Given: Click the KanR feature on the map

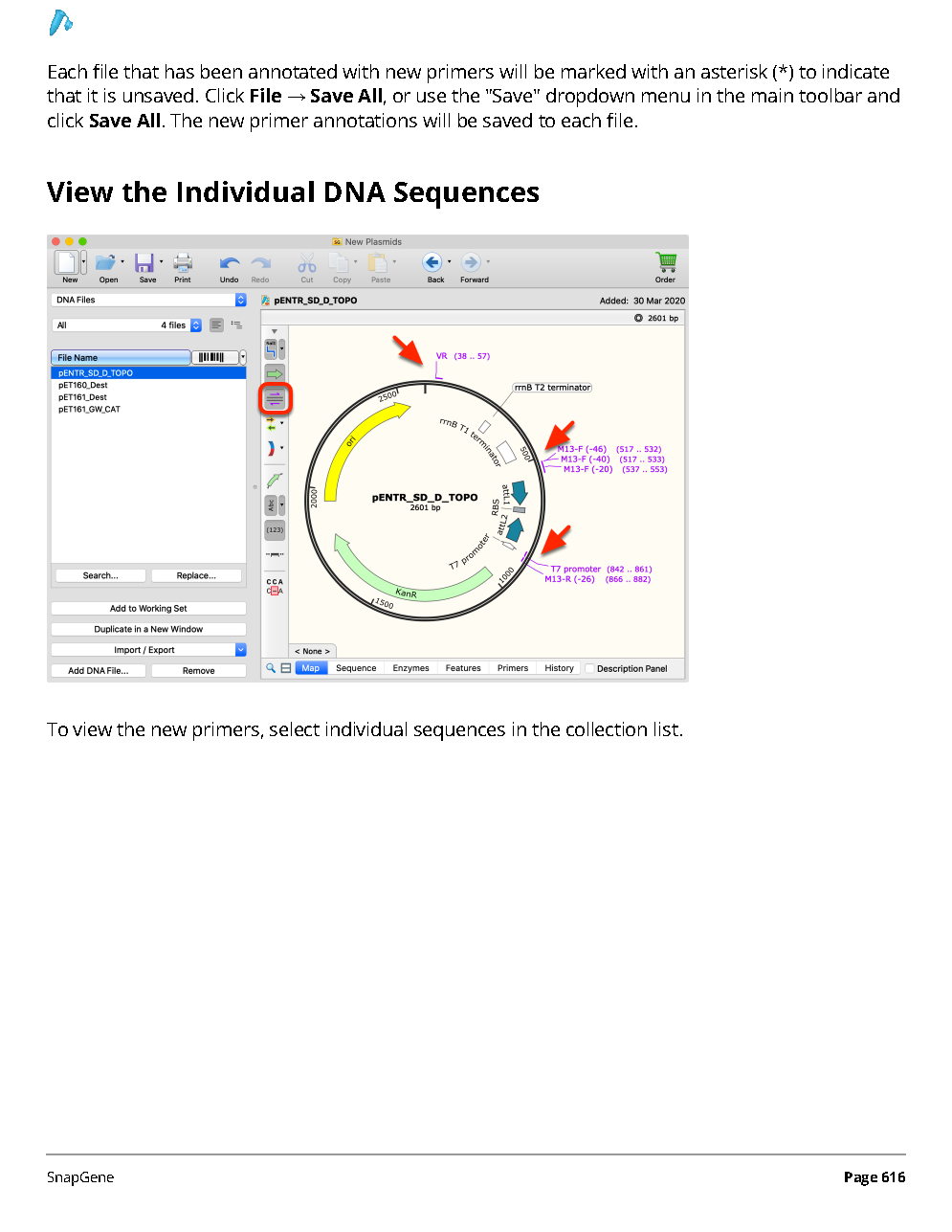Looking at the screenshot, I should point(406,593).
